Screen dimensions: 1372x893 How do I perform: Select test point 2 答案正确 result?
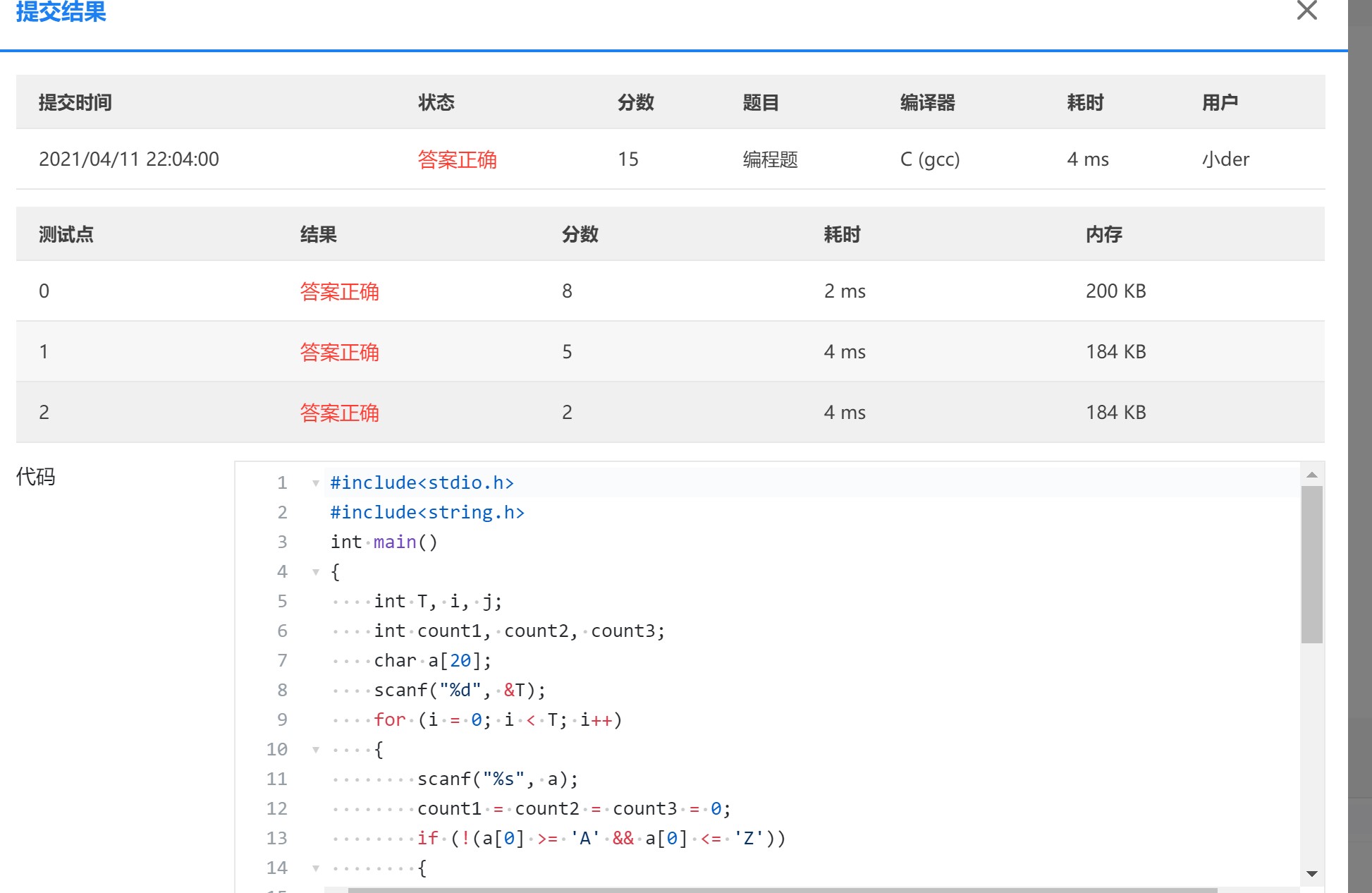pos(339,413)
